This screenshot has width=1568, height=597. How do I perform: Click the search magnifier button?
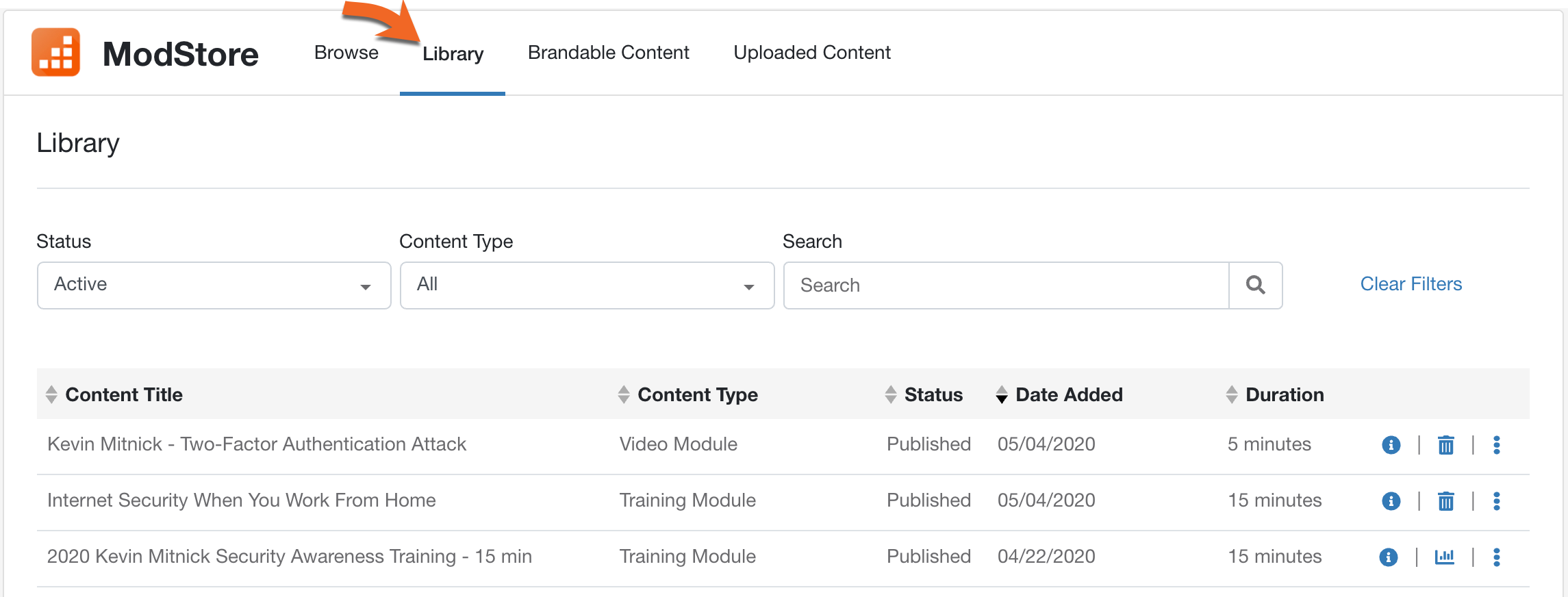pos(1255,285)
